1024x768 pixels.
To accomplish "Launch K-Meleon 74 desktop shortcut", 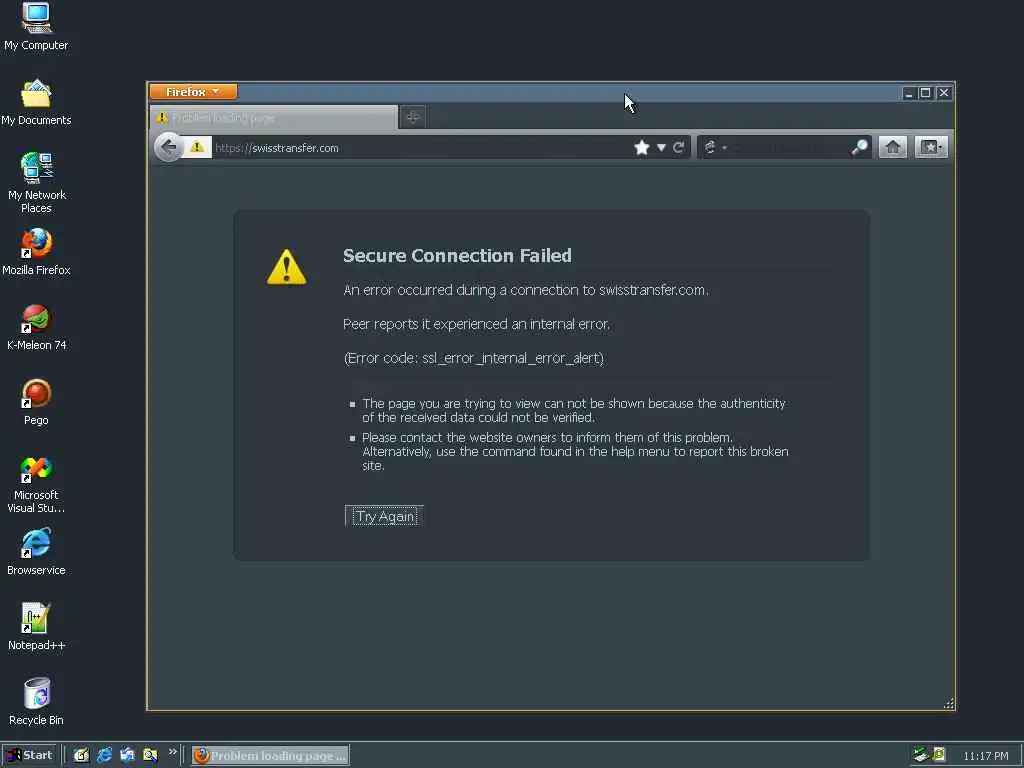I will [x=37, y=327].
